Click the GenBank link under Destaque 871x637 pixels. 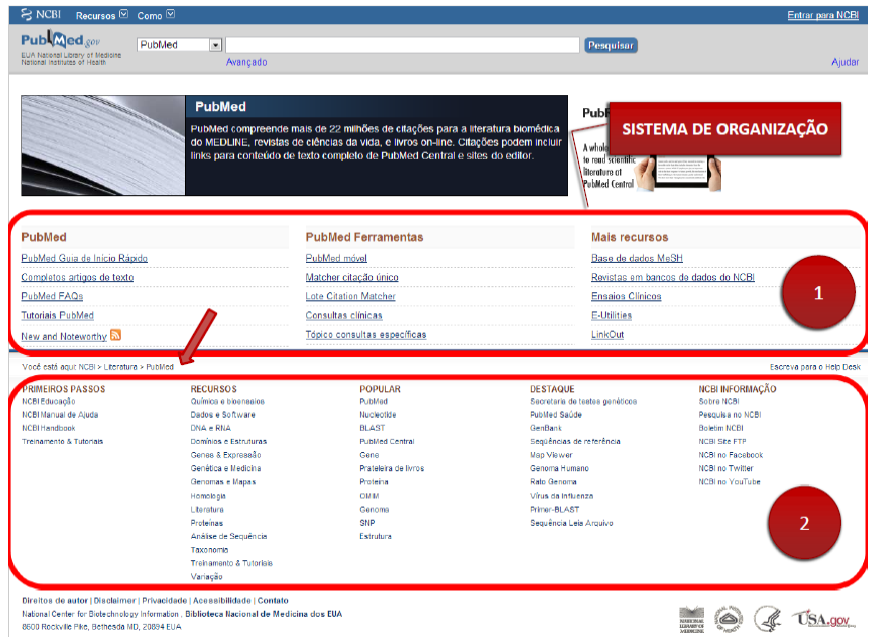click(x=547, y=428)
